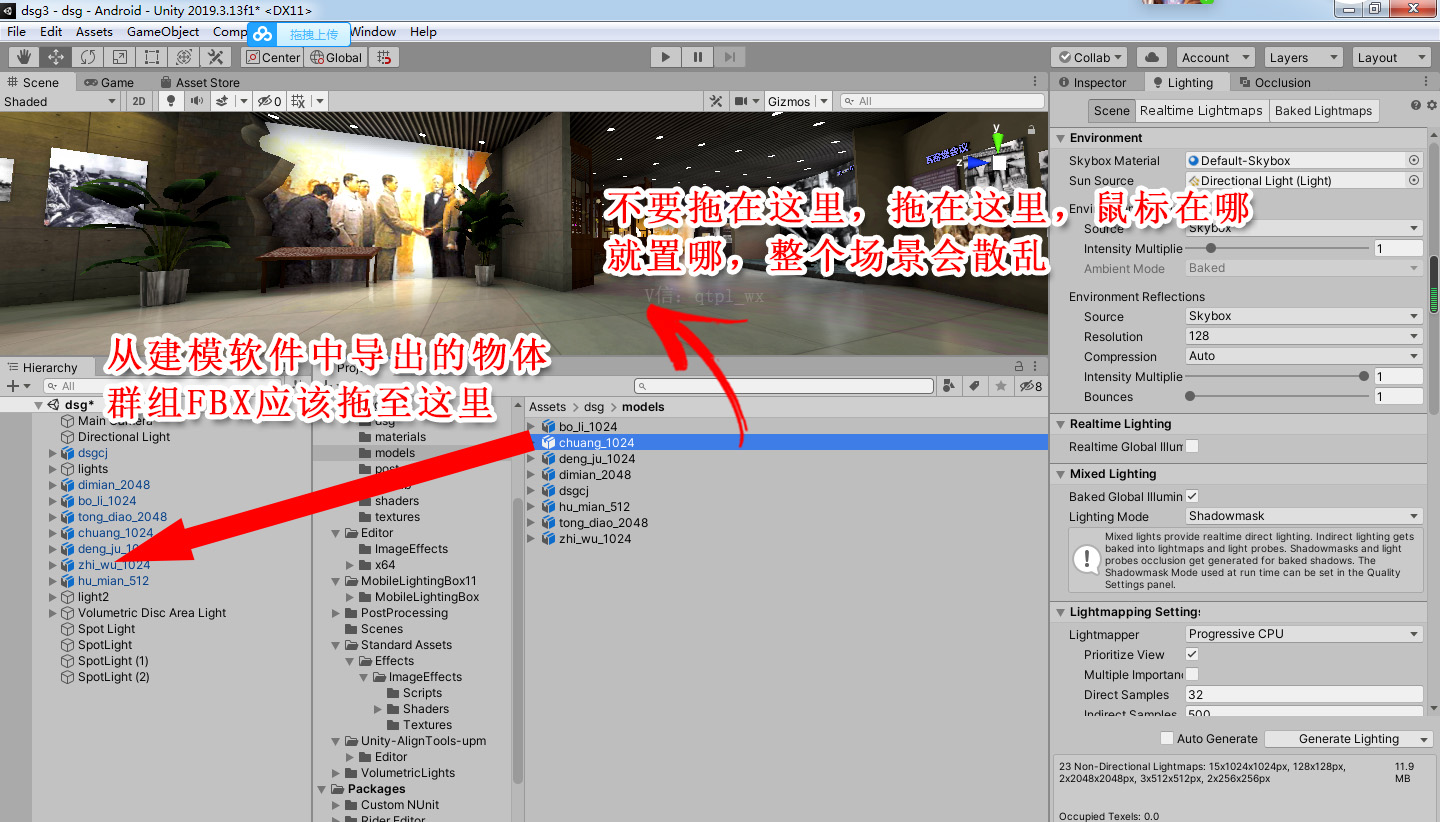
Task: Open Collab dropdown
Action: [1089, 57]
